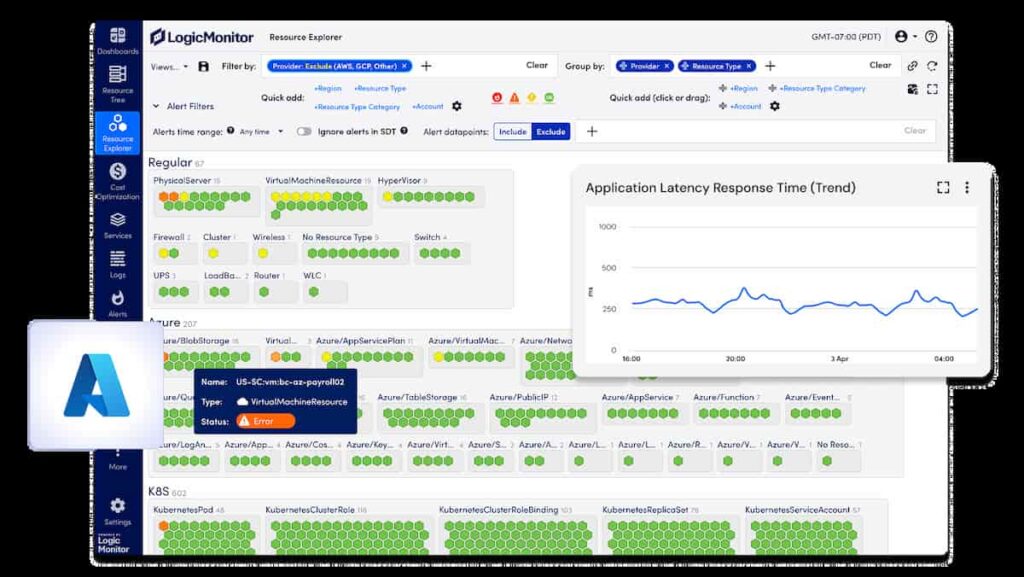Add a Region filter using the +Region link
Screen dimensions: 1024x577
click(327, 89)
